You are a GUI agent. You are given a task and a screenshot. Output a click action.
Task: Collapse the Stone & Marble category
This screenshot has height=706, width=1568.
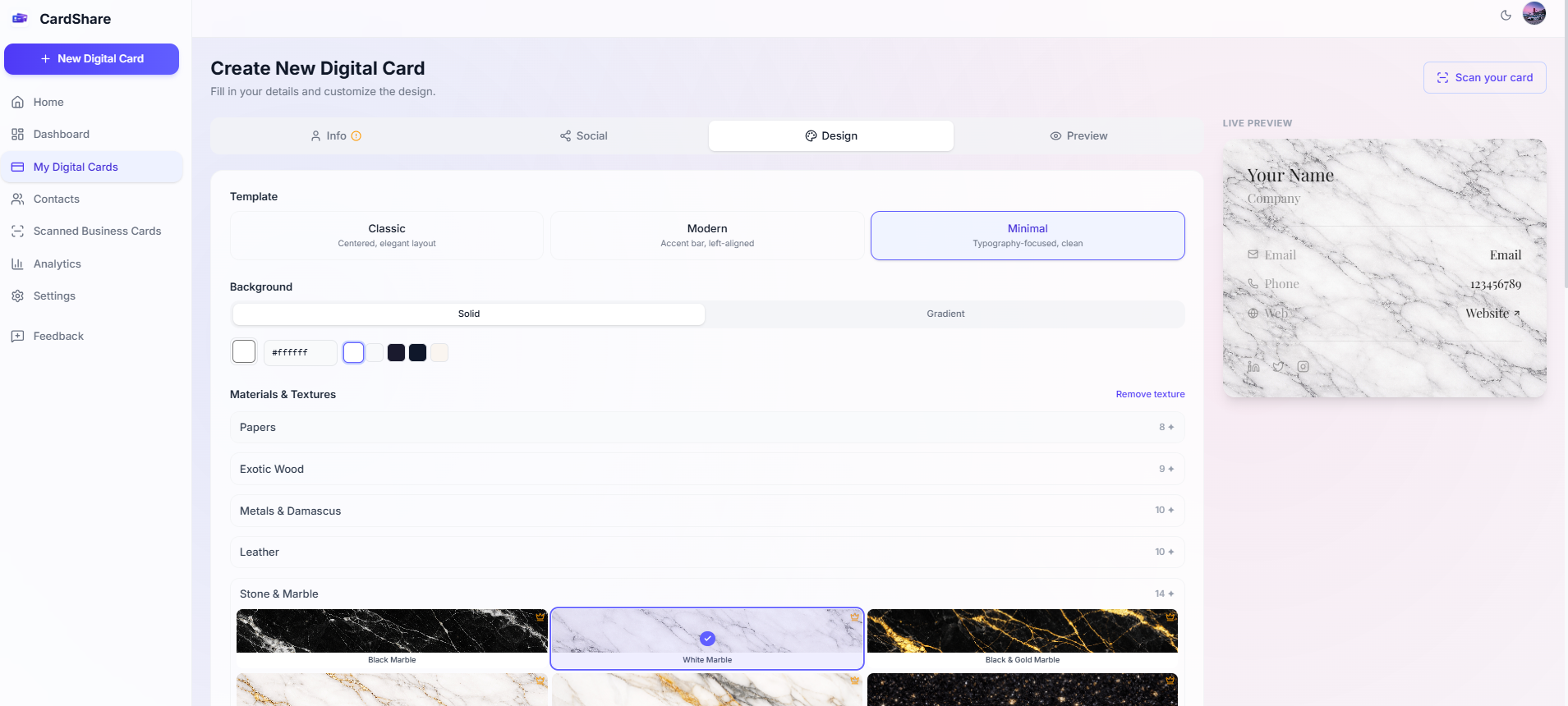[707, 594]
